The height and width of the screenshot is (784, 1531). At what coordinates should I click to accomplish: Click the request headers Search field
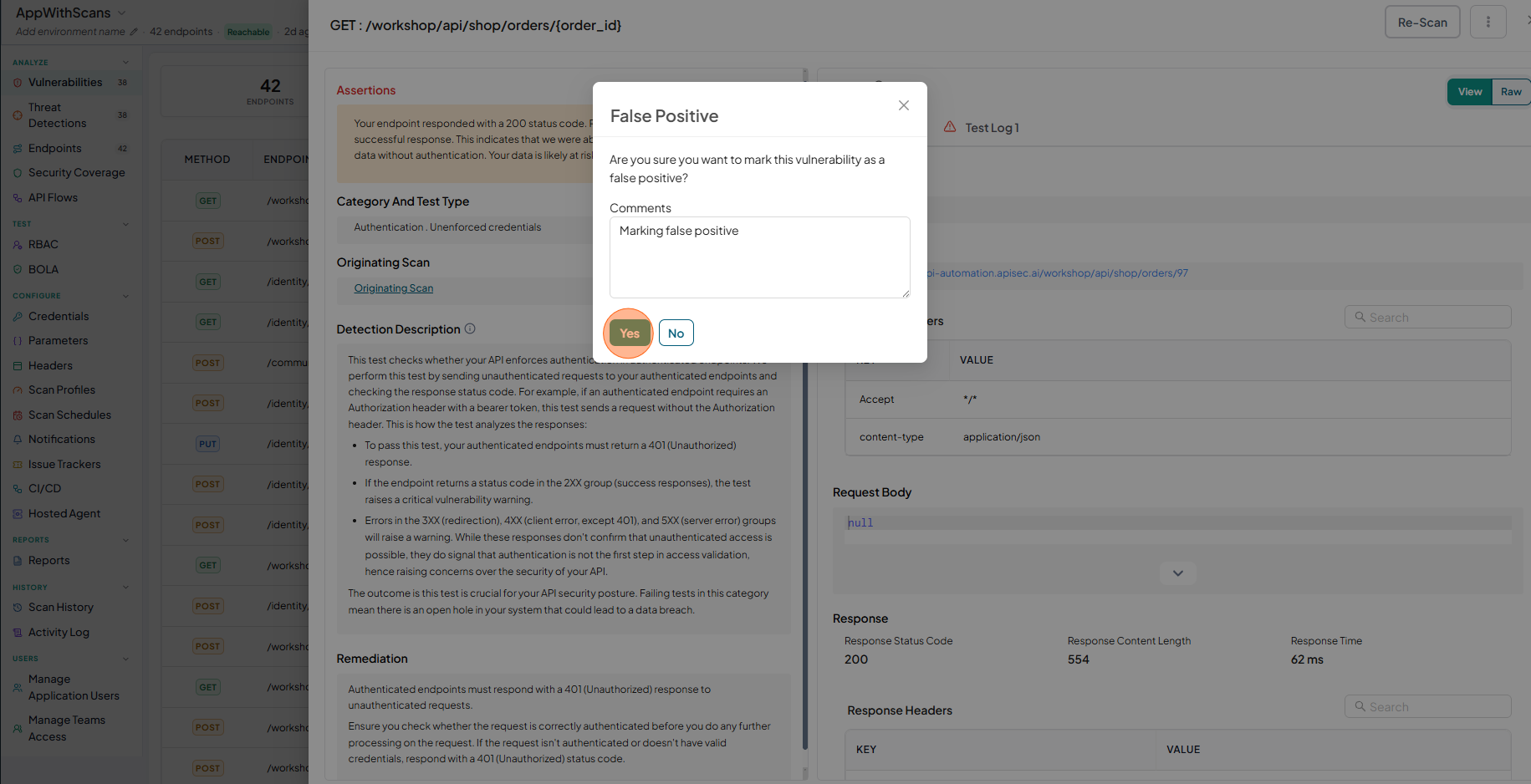pos(1427,318)
